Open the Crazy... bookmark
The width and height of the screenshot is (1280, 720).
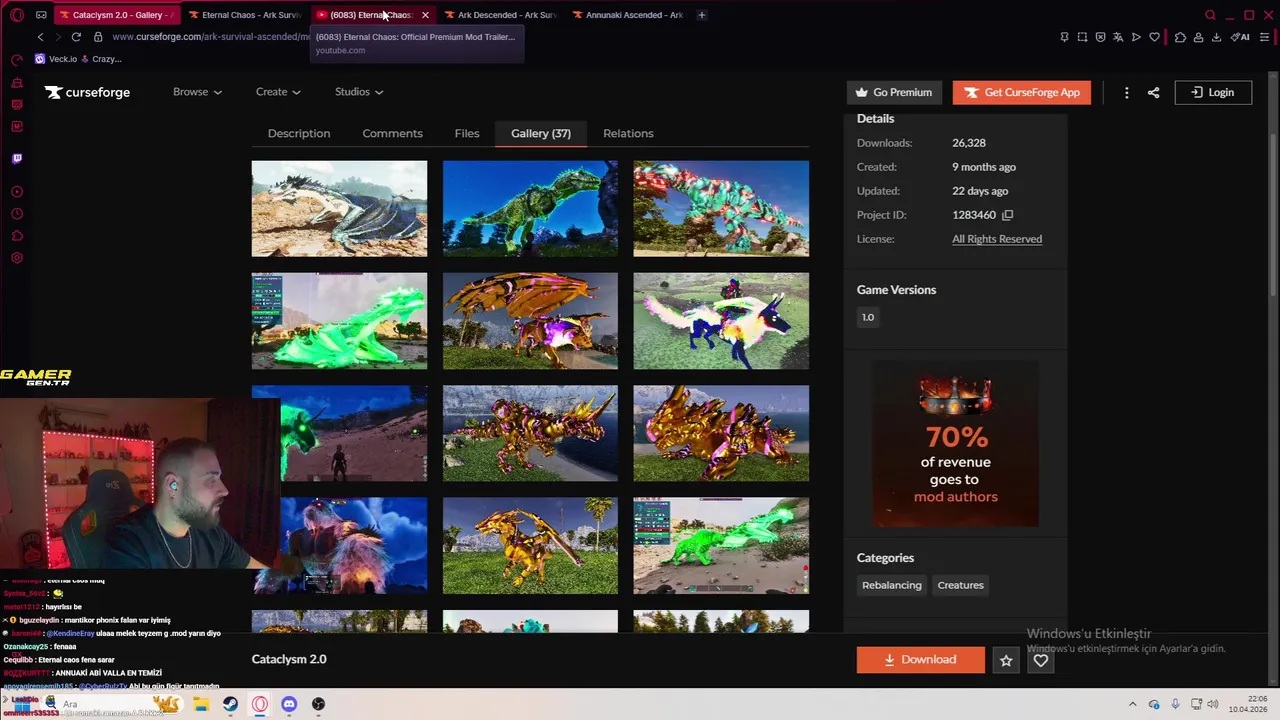pos(101,59)
